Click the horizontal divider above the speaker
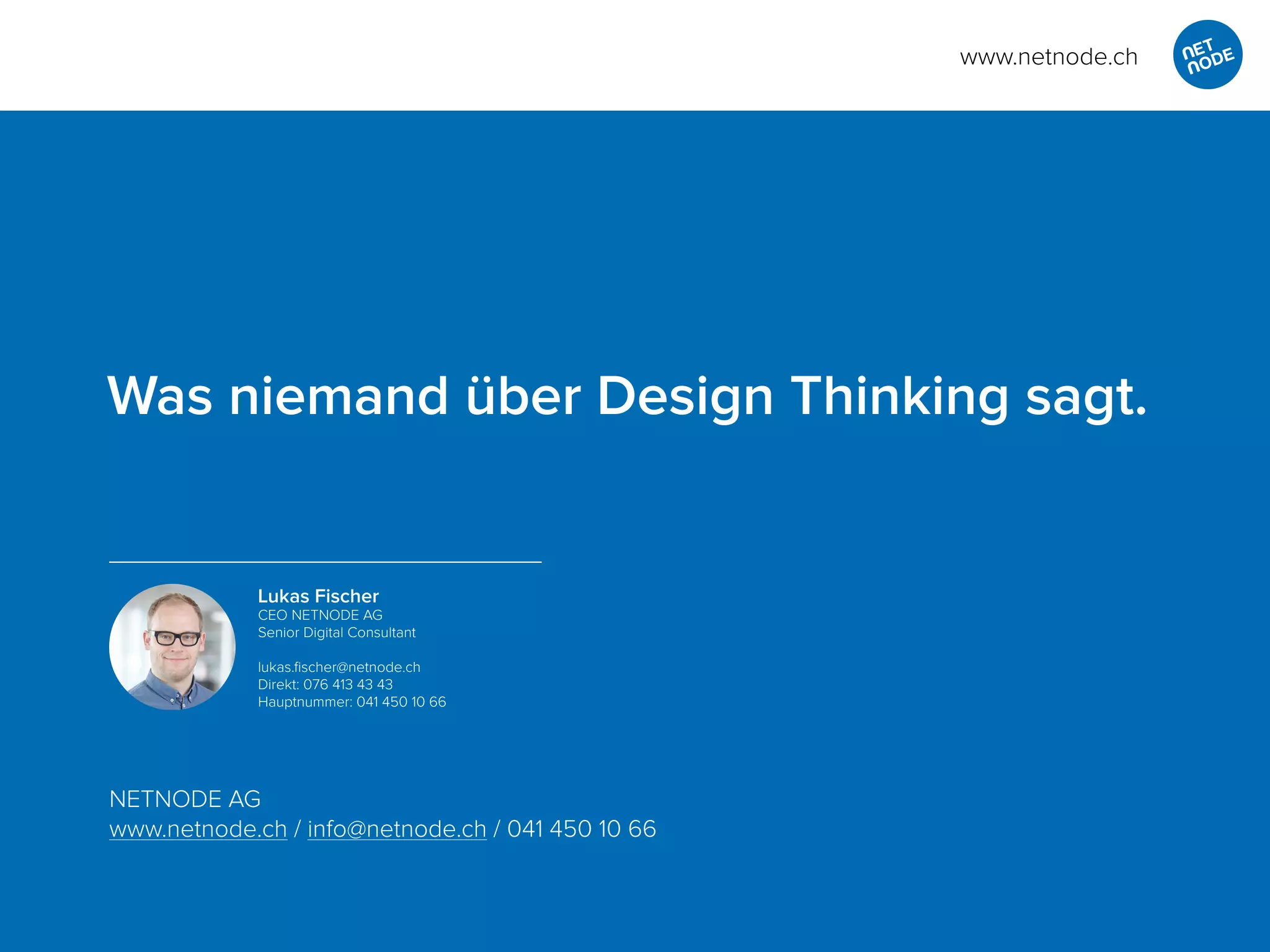The height and width of the screenshot is (952, 1270). point(325,562)
